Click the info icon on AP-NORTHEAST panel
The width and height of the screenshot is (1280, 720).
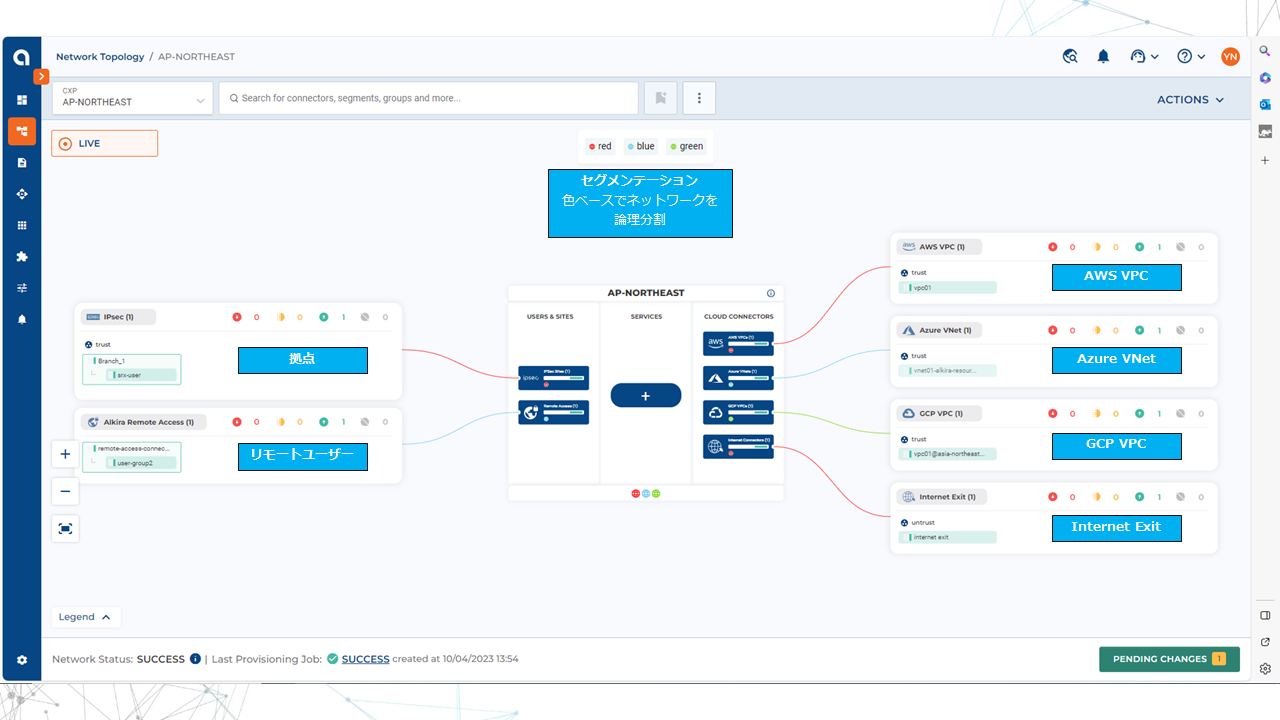(x=771, y=293)
